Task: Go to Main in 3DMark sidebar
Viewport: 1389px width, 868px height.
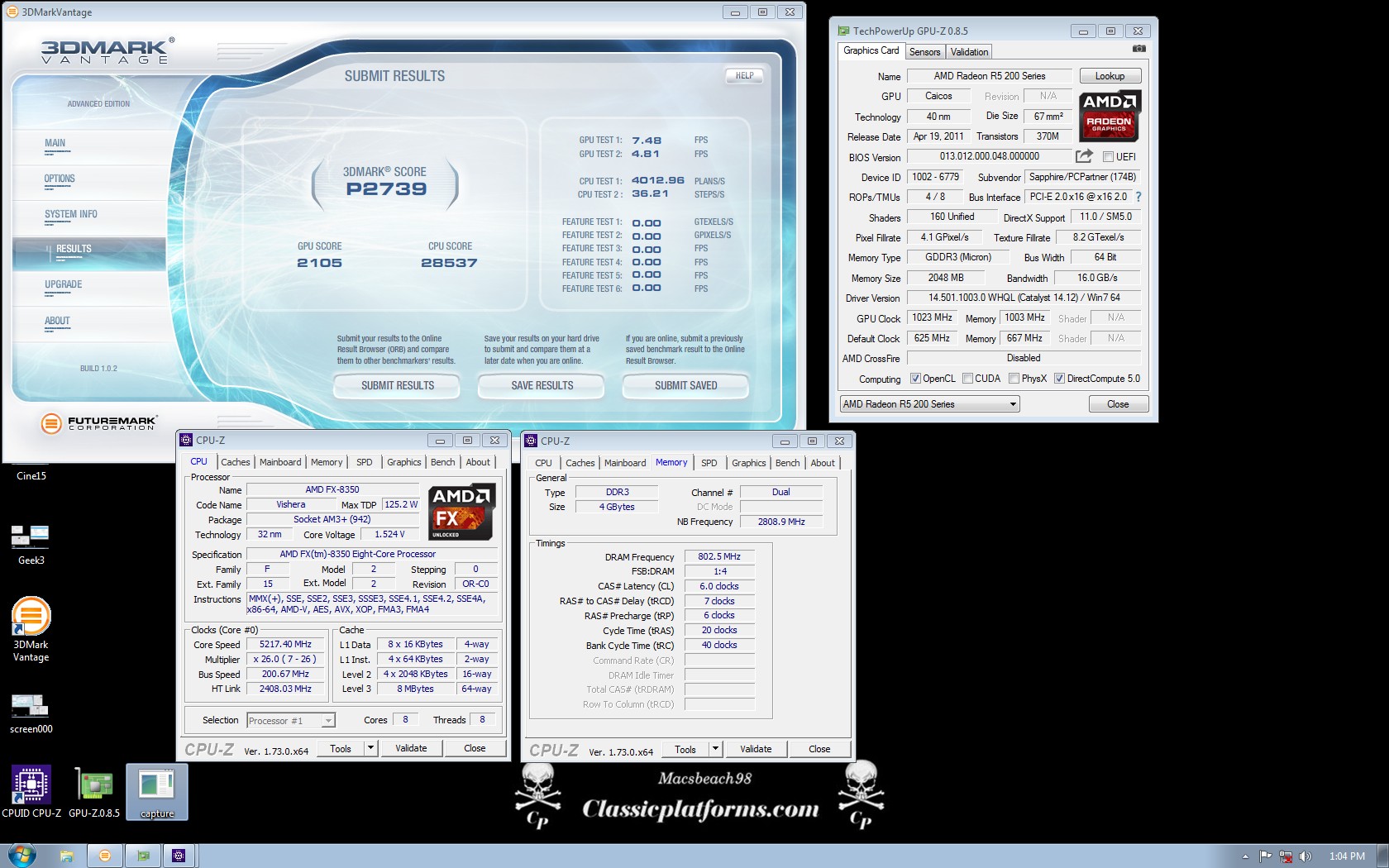Action: (x=55, y=143)
